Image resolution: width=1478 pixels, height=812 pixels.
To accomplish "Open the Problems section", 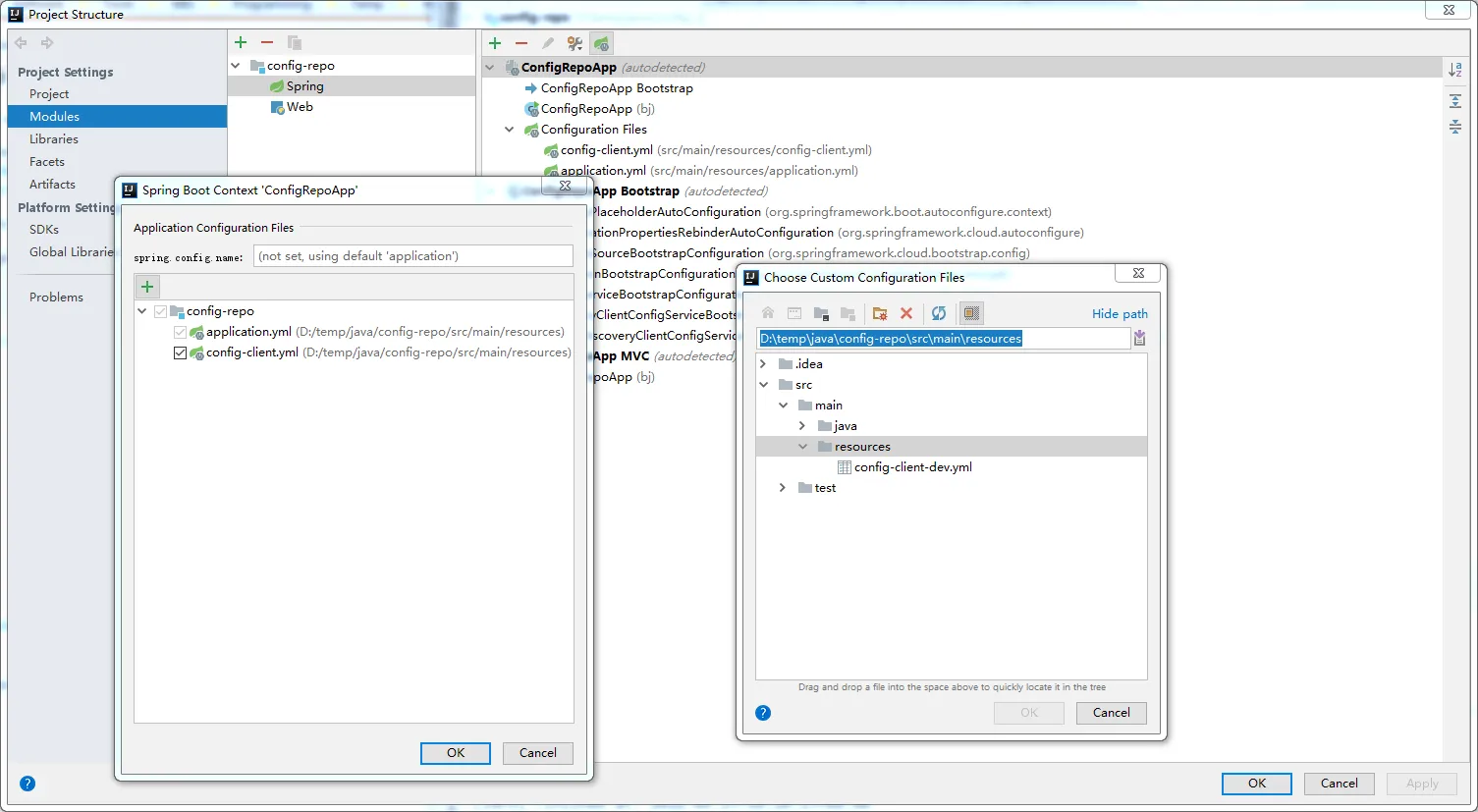I will pos(56,298).
